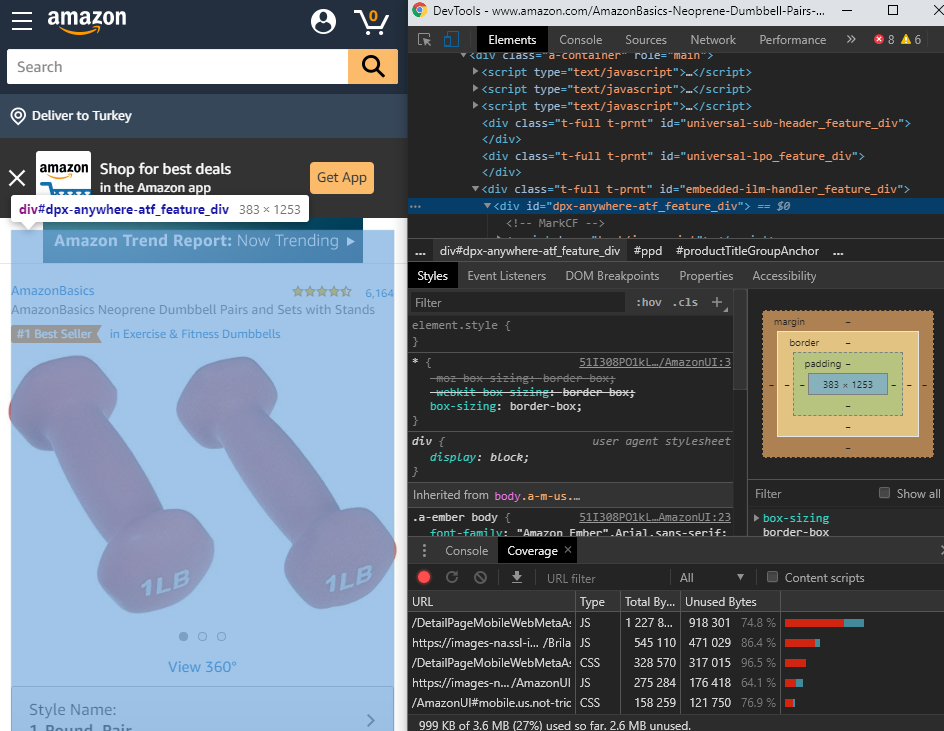Open the Amazon hamburger menu

pos(22,20)
